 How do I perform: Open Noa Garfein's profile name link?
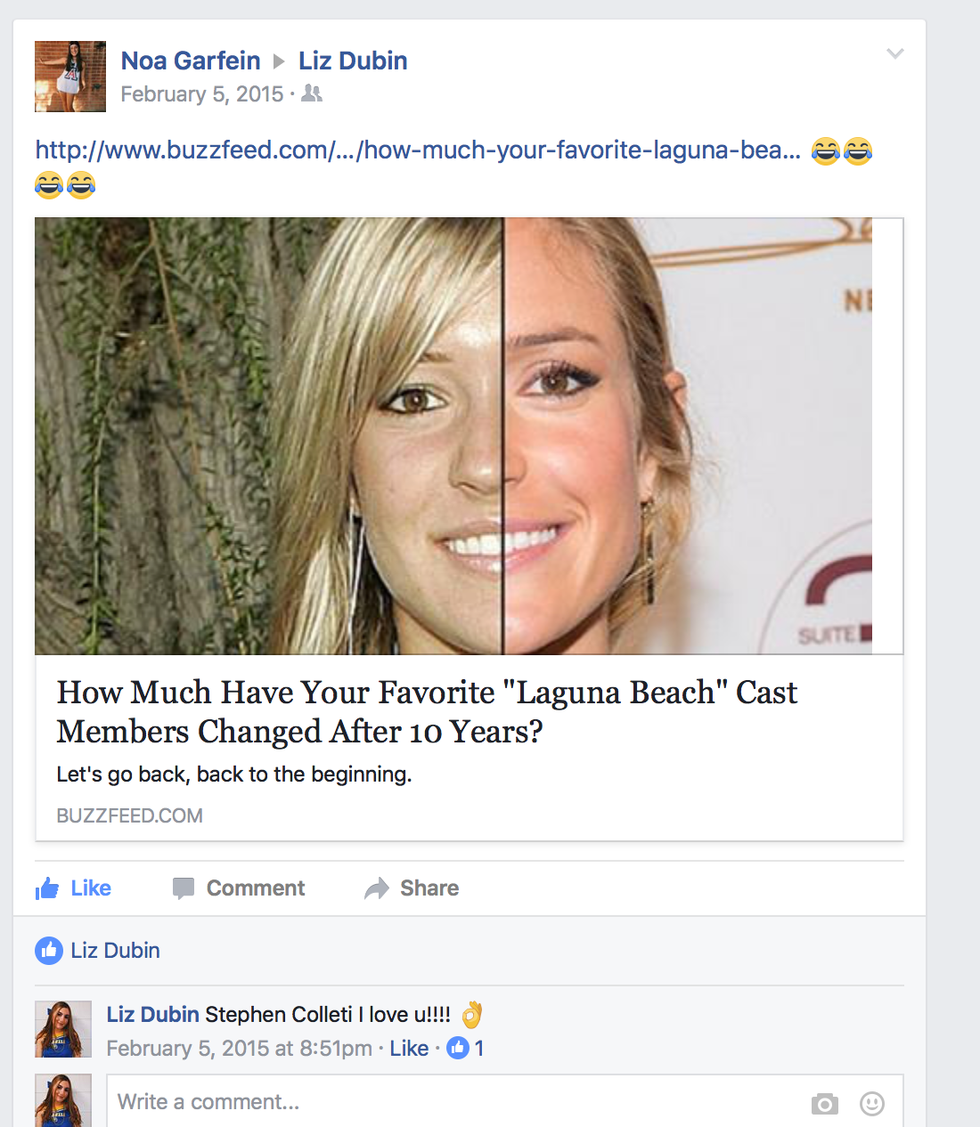click(x=190, y=61)
